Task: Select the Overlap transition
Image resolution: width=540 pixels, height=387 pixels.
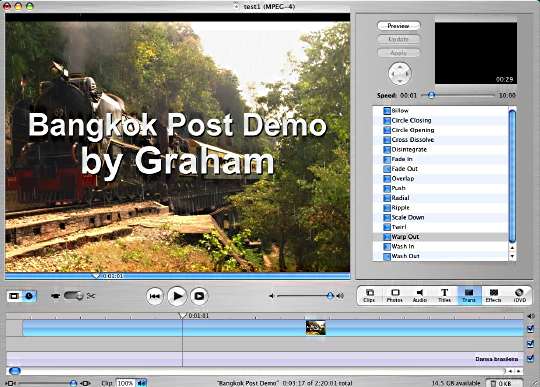Action: [x=440, y=178]
